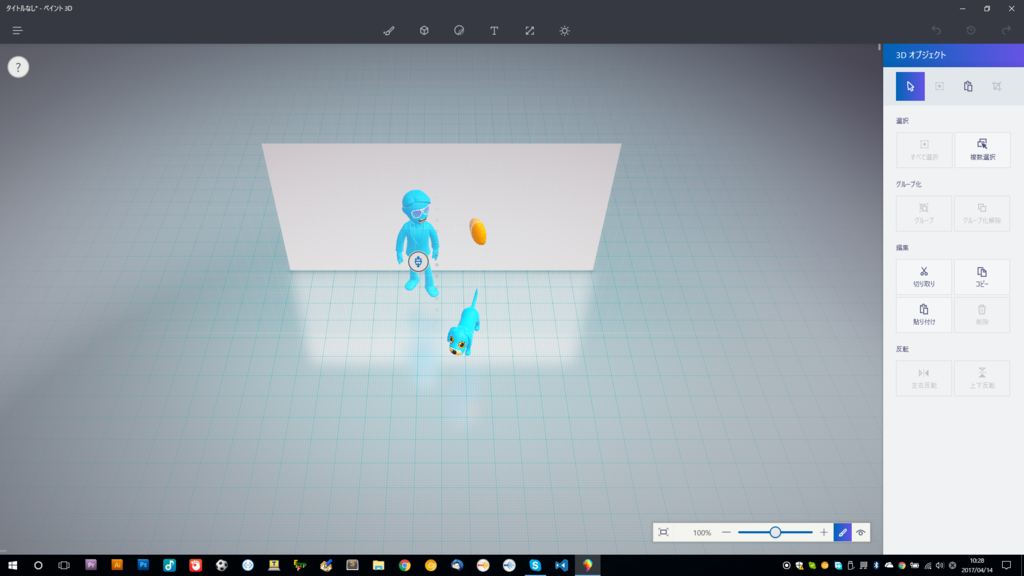1024x576 pixels.
Task: Click the すべて選択 select all button
Action: (924, 150)
